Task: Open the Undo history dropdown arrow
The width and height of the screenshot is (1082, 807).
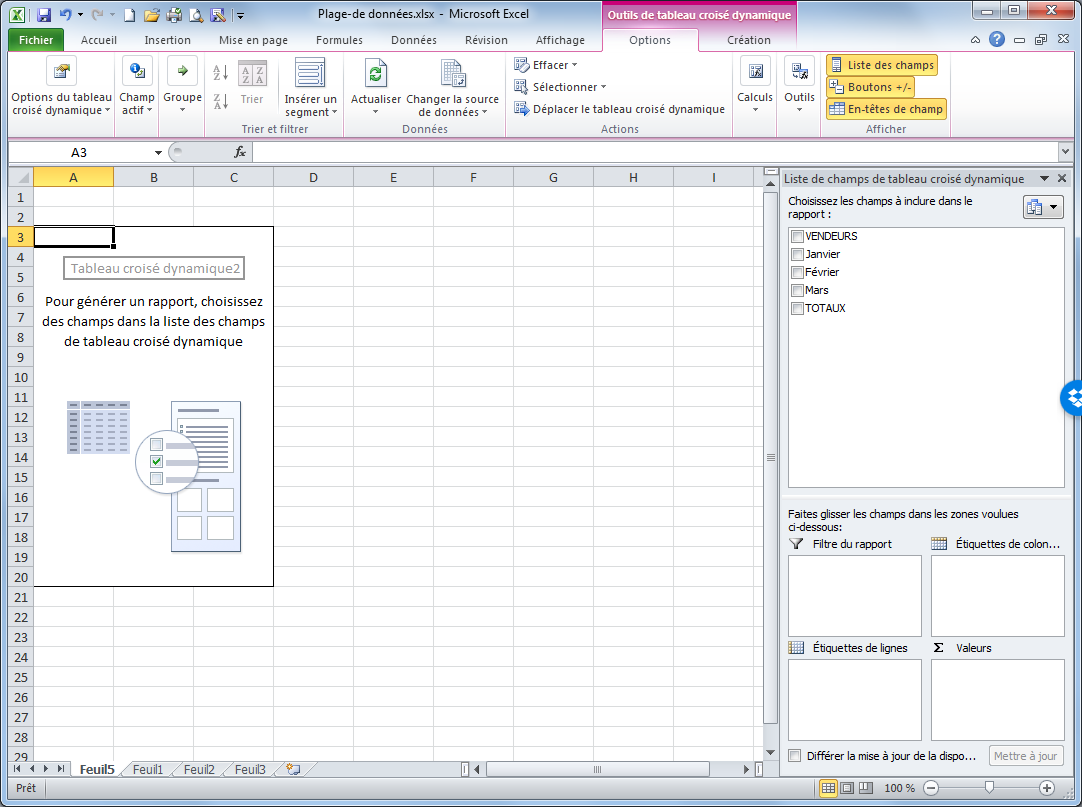Action: [x=80, y=14]
